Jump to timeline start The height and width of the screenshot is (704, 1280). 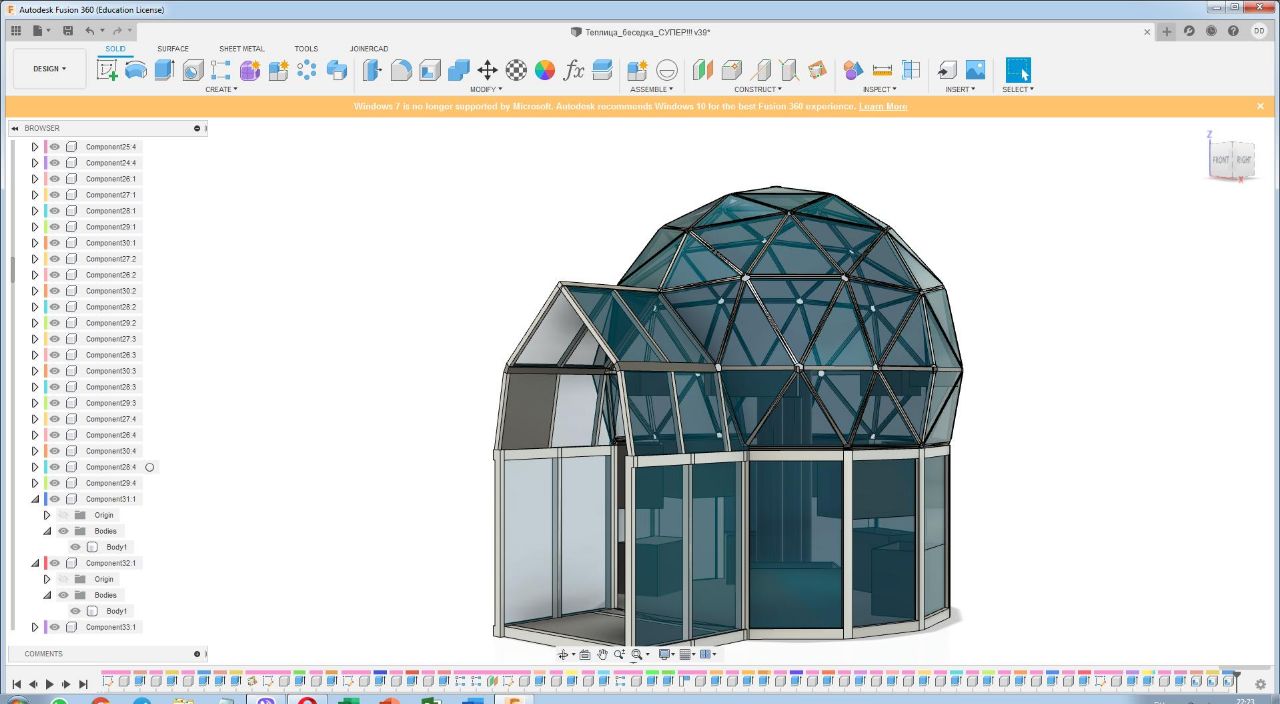tap(16, 684)
